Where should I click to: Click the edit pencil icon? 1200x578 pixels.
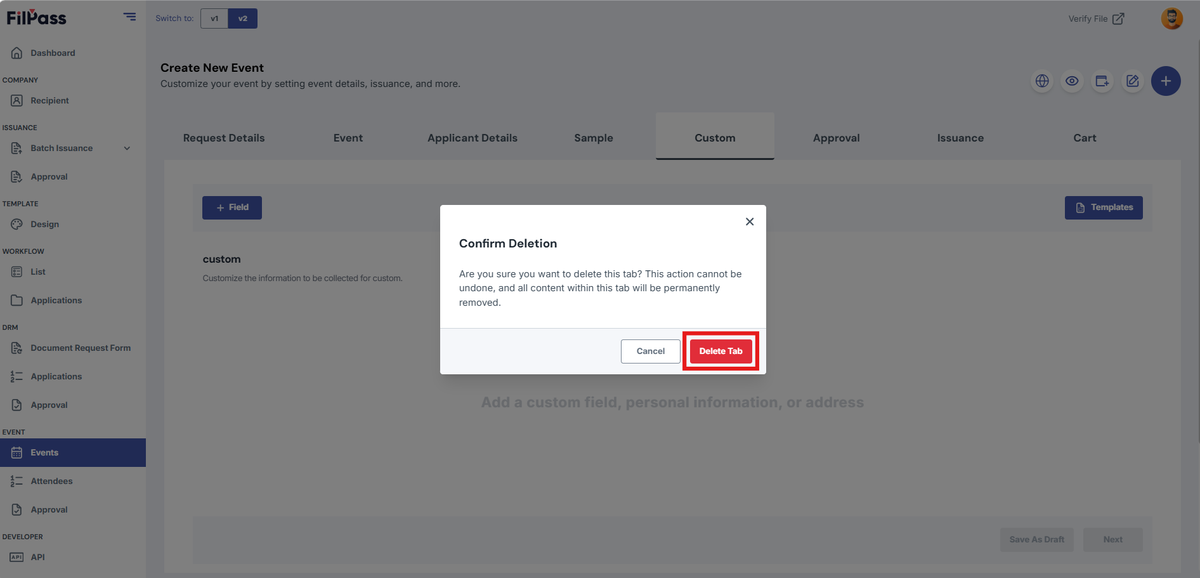tap(1132, 81)
